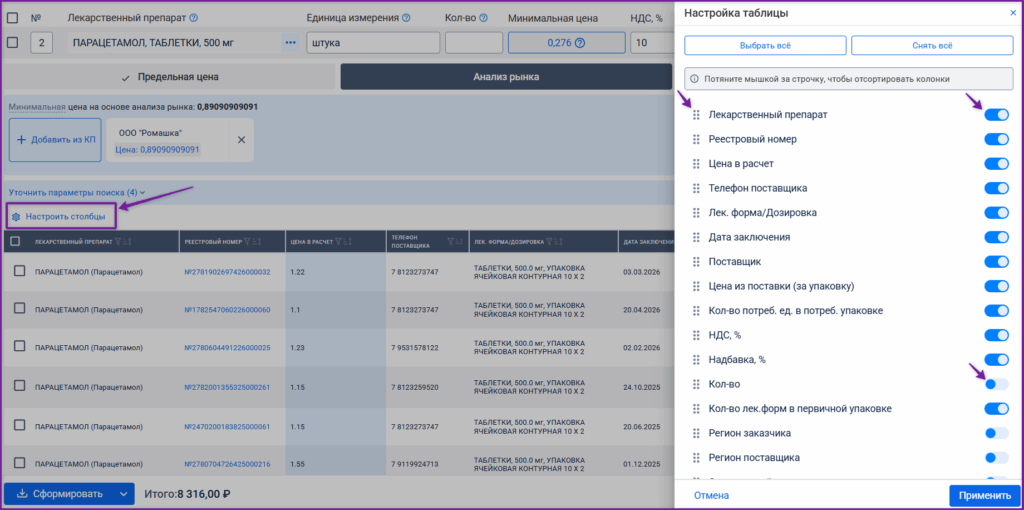Click the filter icon in Телефон поставщика column header
This screenshot has width=1024, height=510.
click(451, 242)
